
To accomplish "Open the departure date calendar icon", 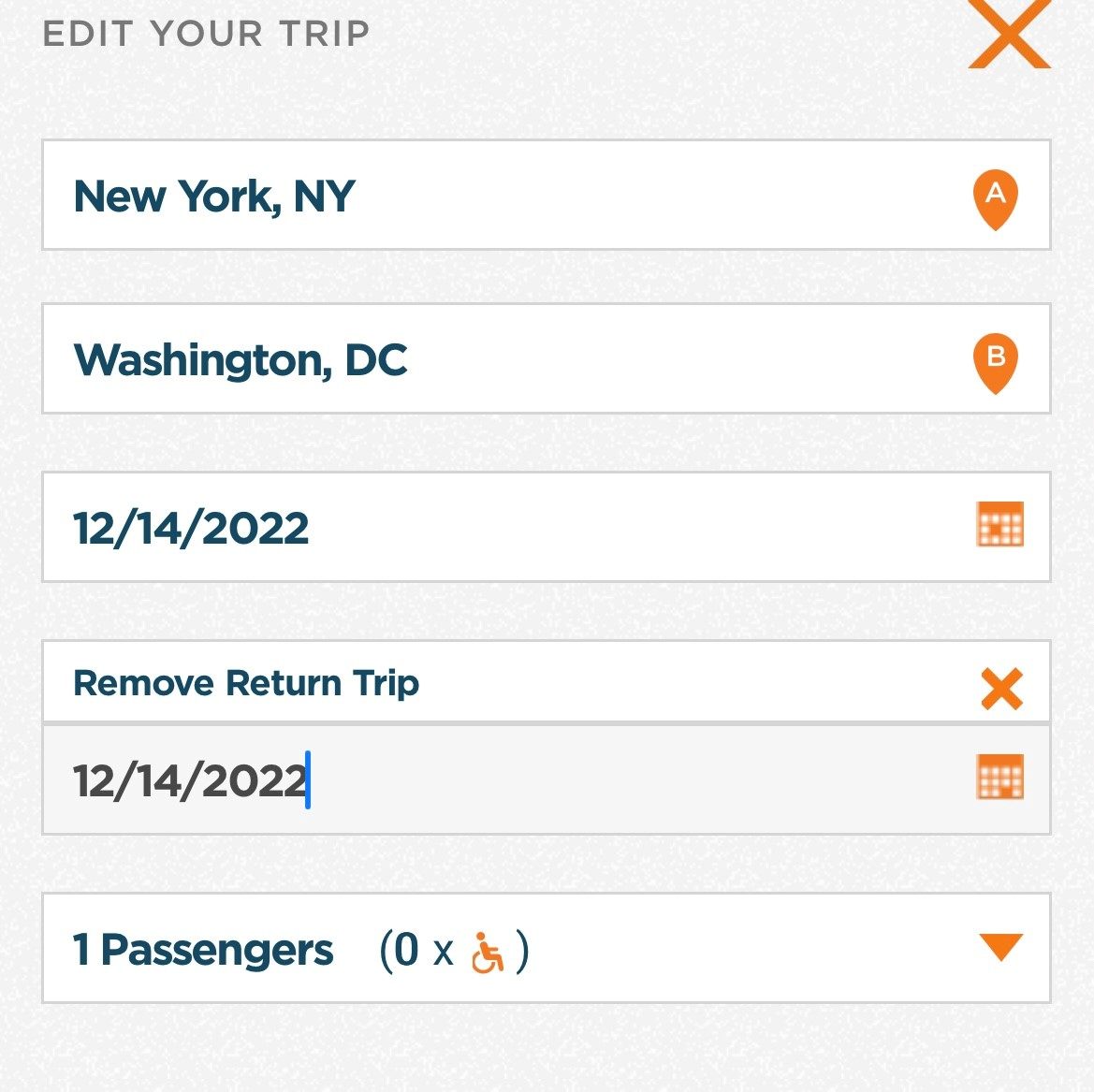I will point(999,524).
